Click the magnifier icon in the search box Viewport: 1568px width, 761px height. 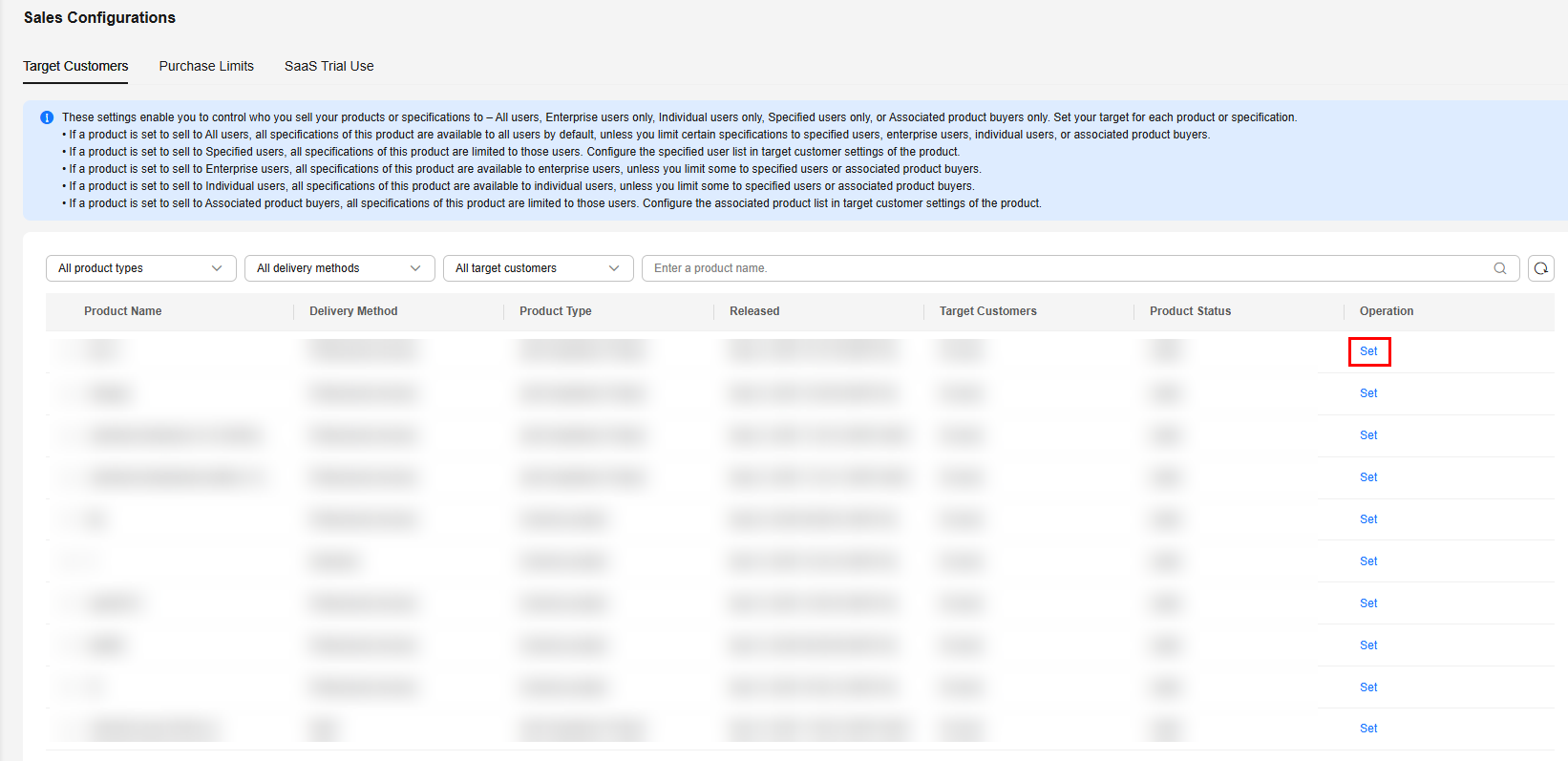(1500, 268)
